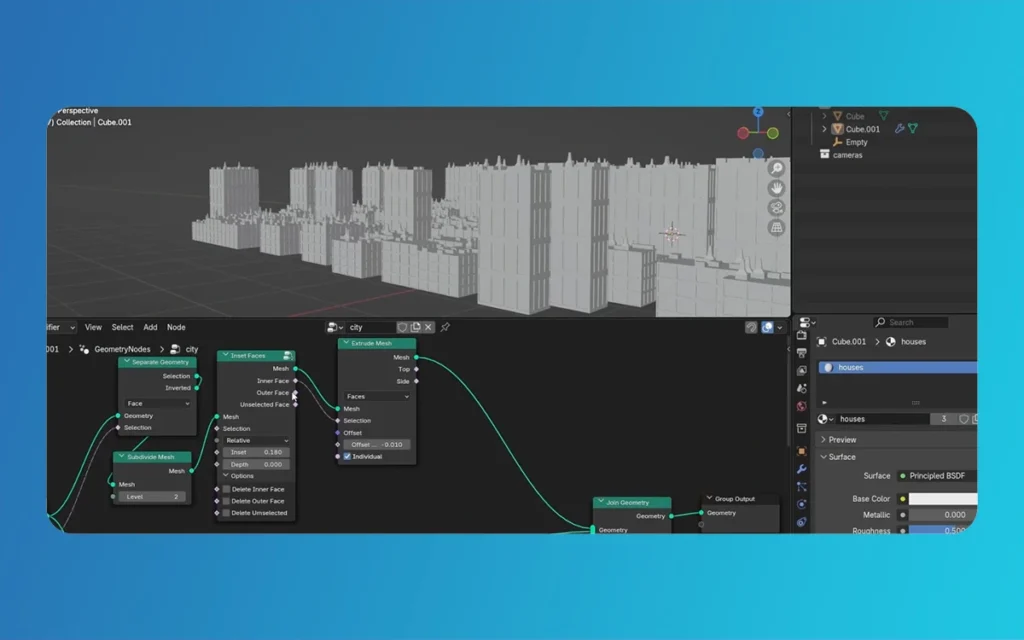Click green mesh data icon beside Cube.001
The width and height of the screenshot is (1024, 640).
tap(913, 129)
